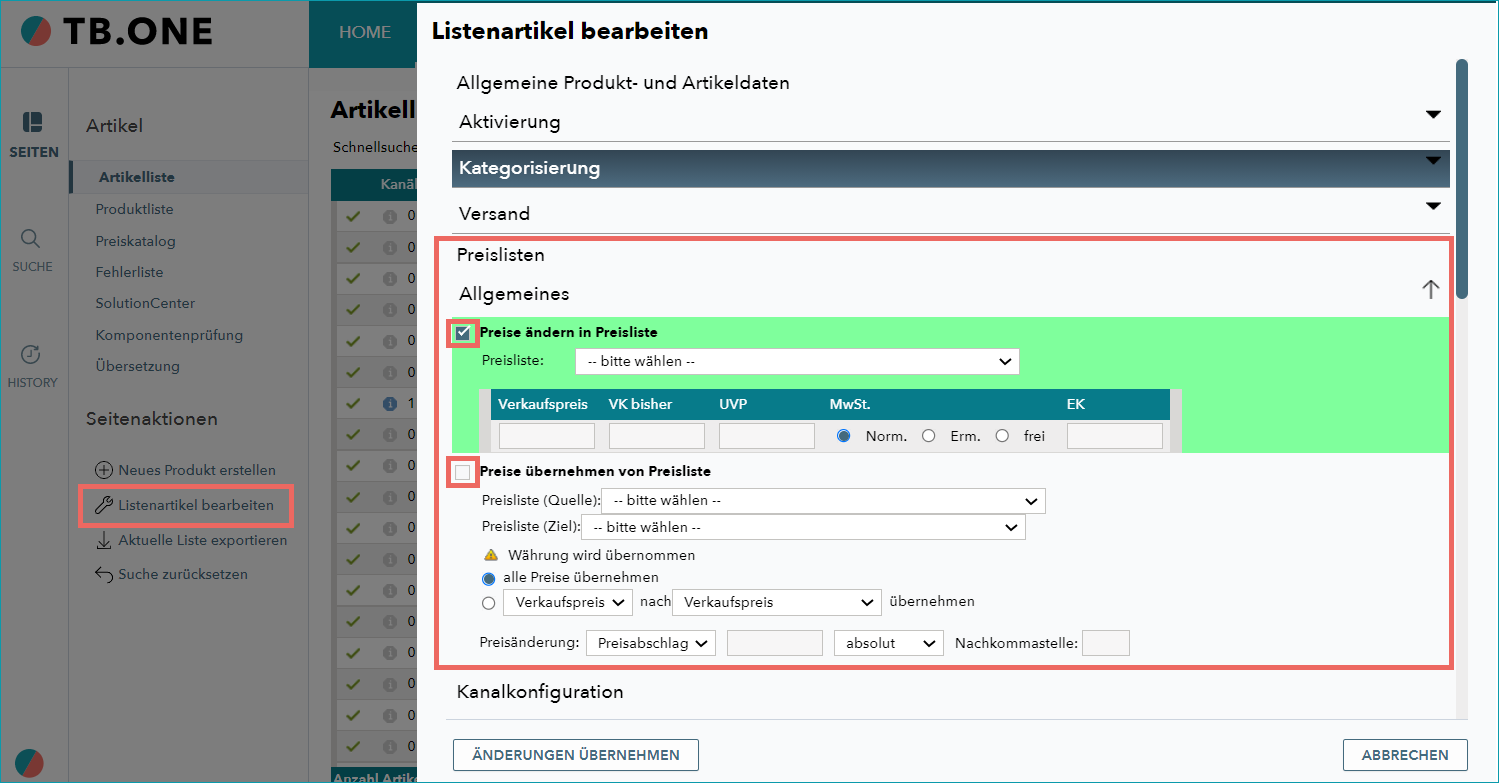Open Produktliste in the sidebar
This screenshot has height=783, width=1499.
(135, 209)
